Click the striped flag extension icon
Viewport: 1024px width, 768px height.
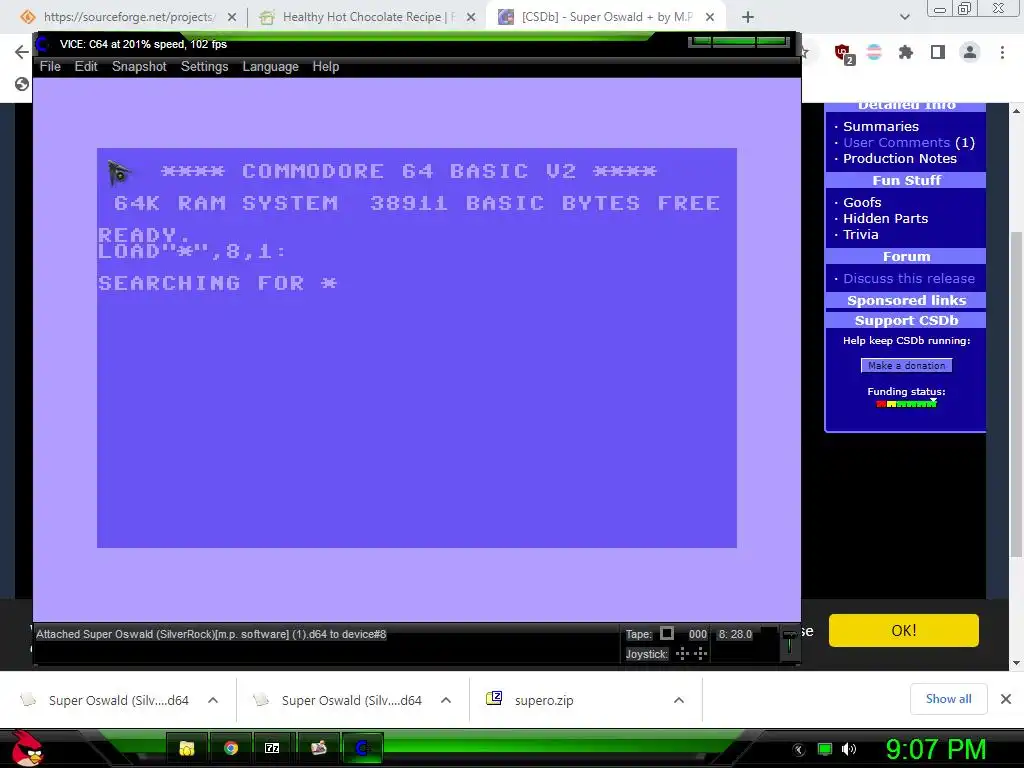pyautogui.click(x=874, y=52)
